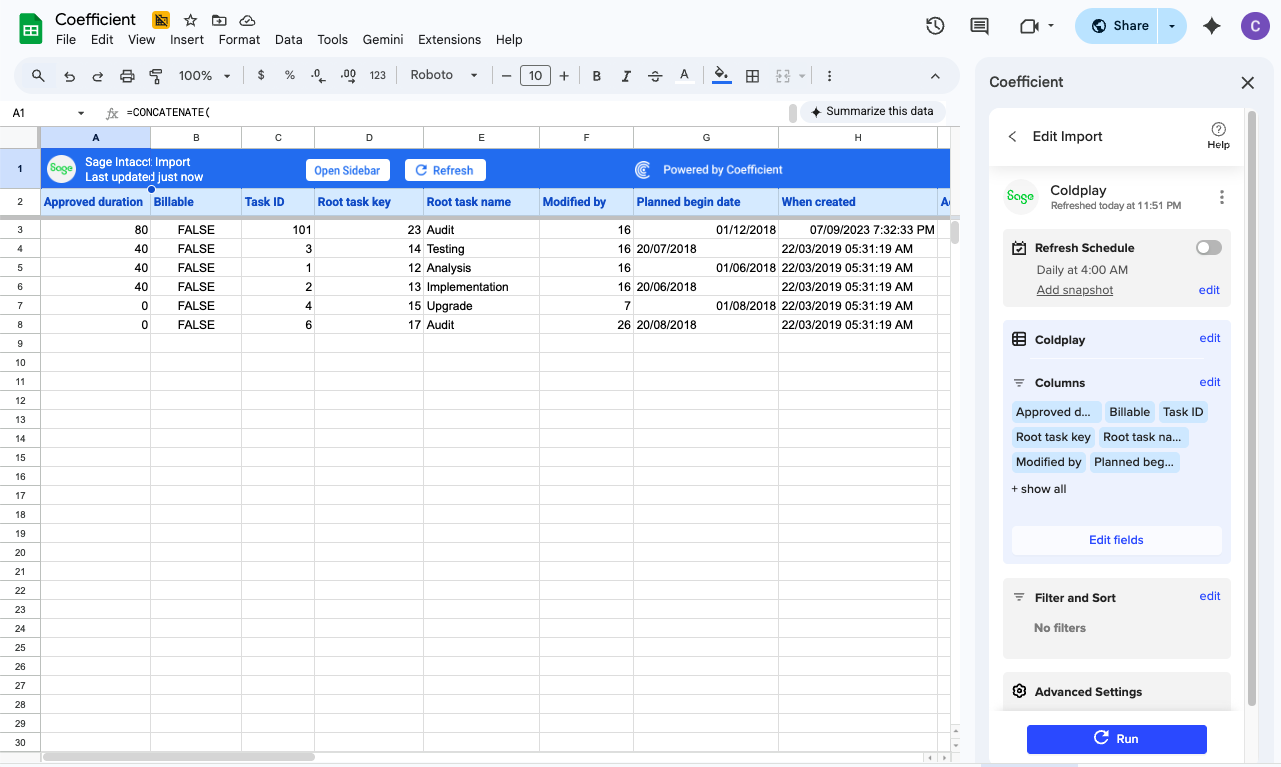
Task: Click the print icon in toolbar
Action: [127, 76]
